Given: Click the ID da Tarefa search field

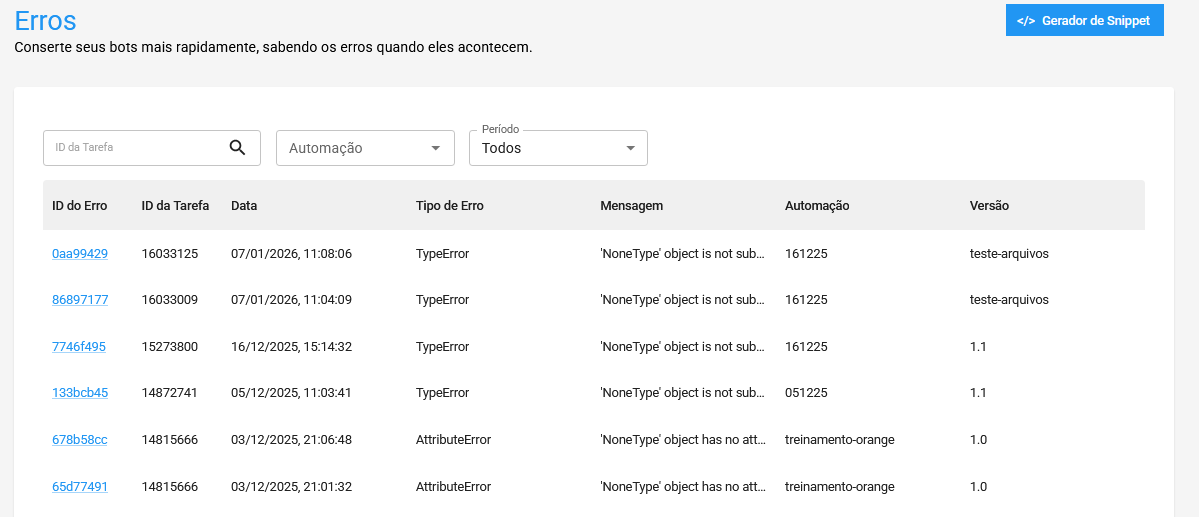Looking at the screenshot, I should point(135,148).
